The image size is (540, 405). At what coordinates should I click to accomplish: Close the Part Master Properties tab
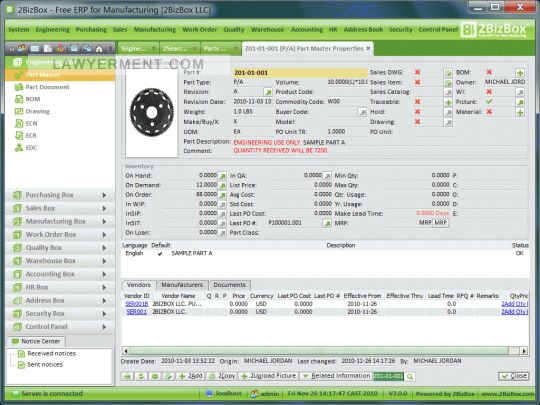(368, 49)
